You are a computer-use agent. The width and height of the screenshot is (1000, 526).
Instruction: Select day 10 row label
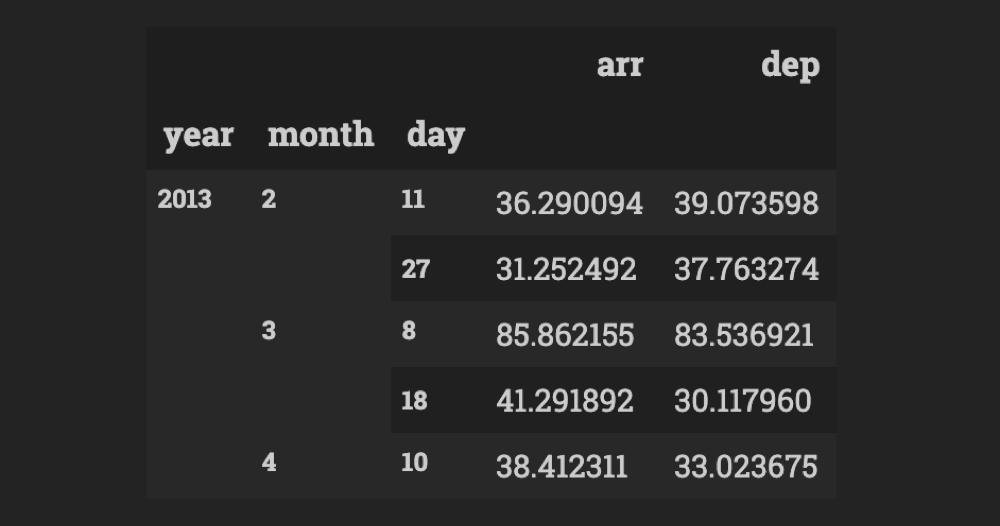click(x=414, y=462)
